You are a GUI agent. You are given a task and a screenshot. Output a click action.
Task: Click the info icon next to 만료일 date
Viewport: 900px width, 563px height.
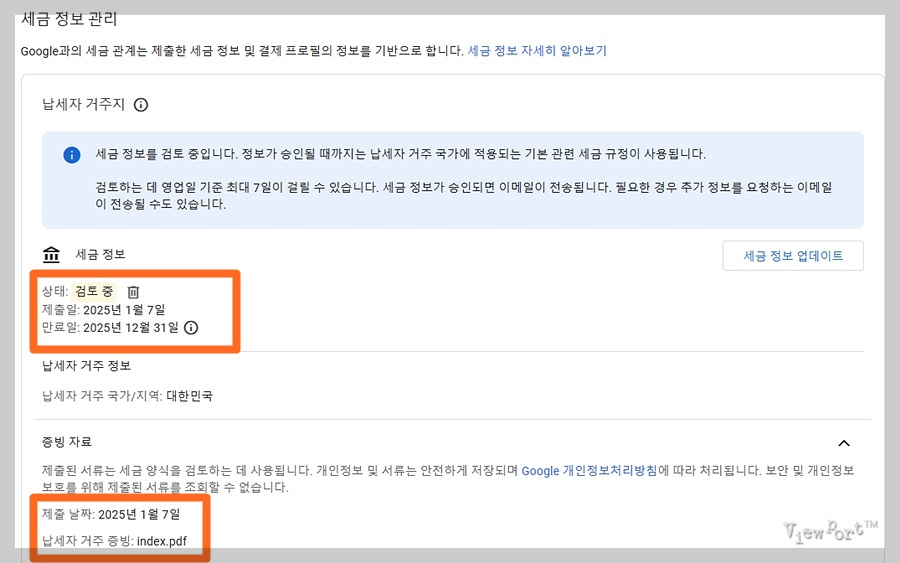click(191, 328)
